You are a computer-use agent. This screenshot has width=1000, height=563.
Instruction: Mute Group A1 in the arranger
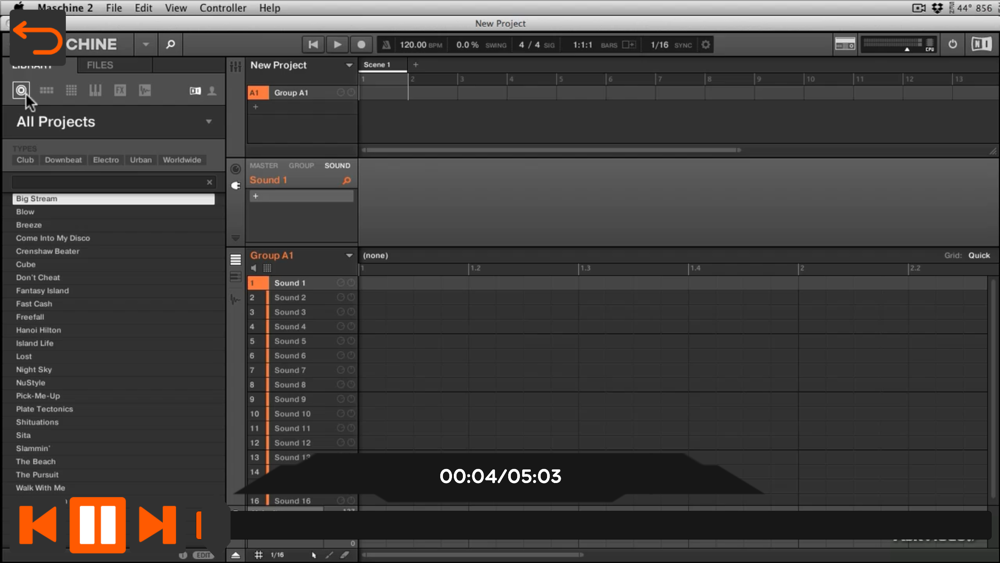(341, 92)
